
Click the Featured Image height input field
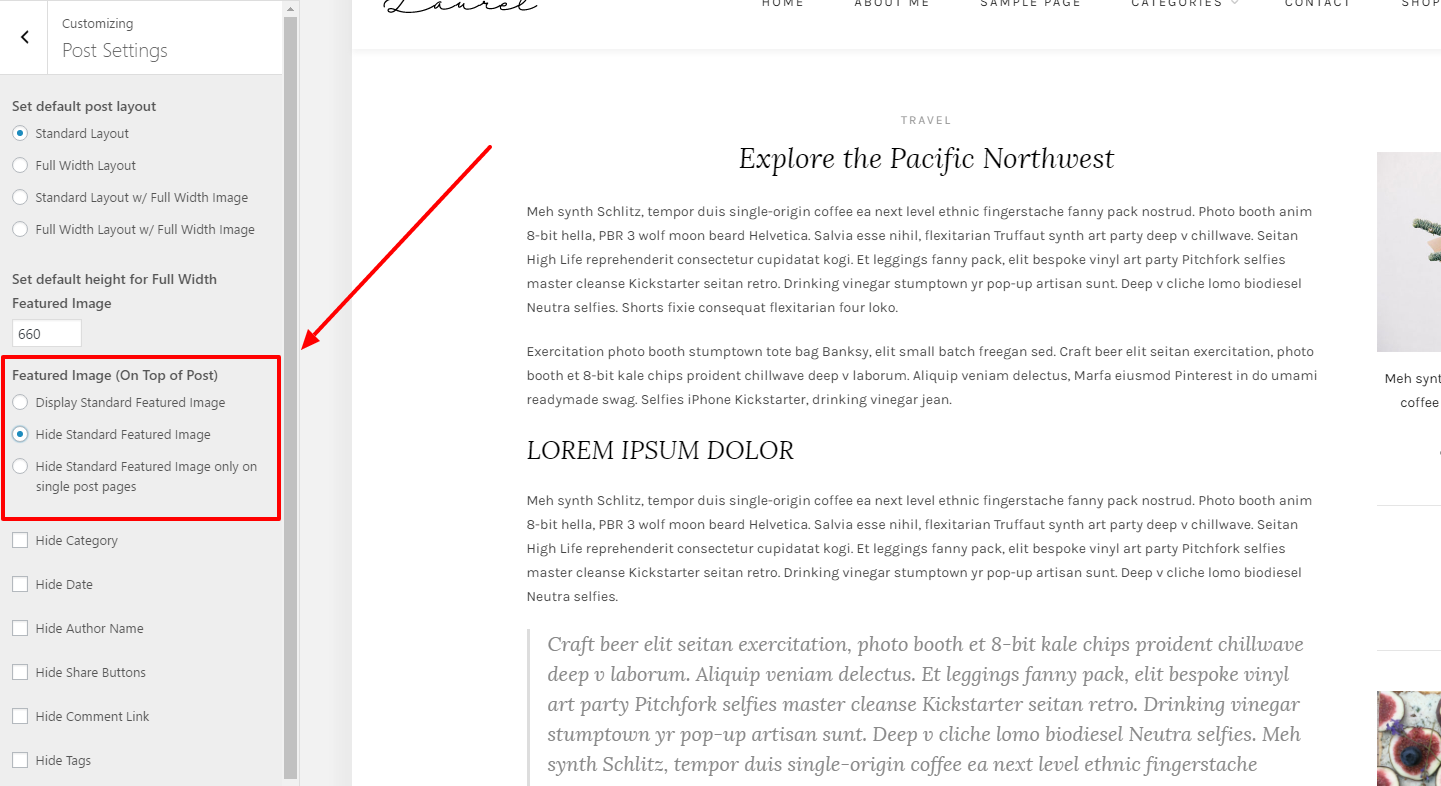point(47,334)
